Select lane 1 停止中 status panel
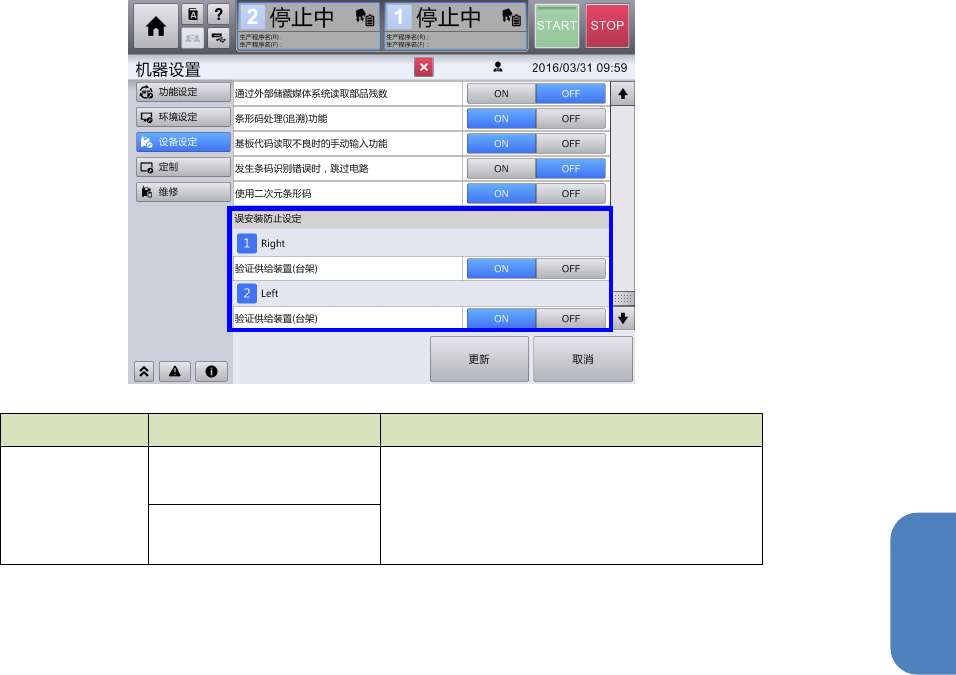This screenshot has width=956, height=675. [x=456, y=26]
